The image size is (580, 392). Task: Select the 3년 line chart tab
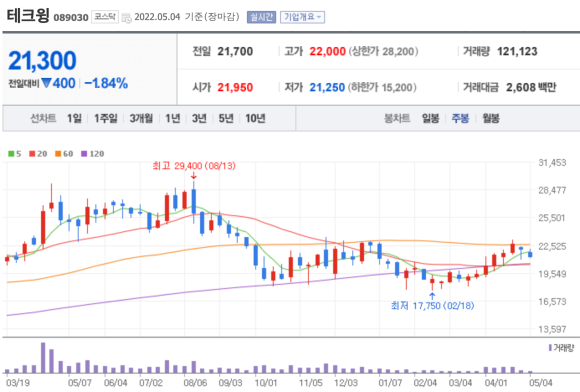(199, 118)
